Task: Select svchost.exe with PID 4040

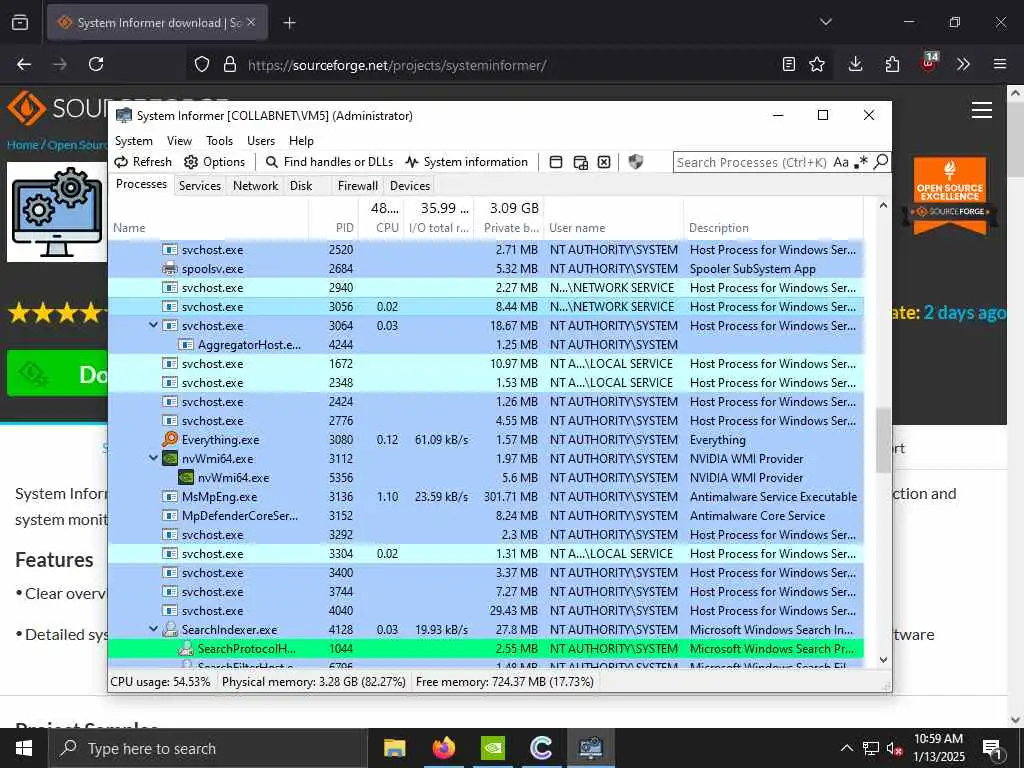Action: [x=485, y=611]
